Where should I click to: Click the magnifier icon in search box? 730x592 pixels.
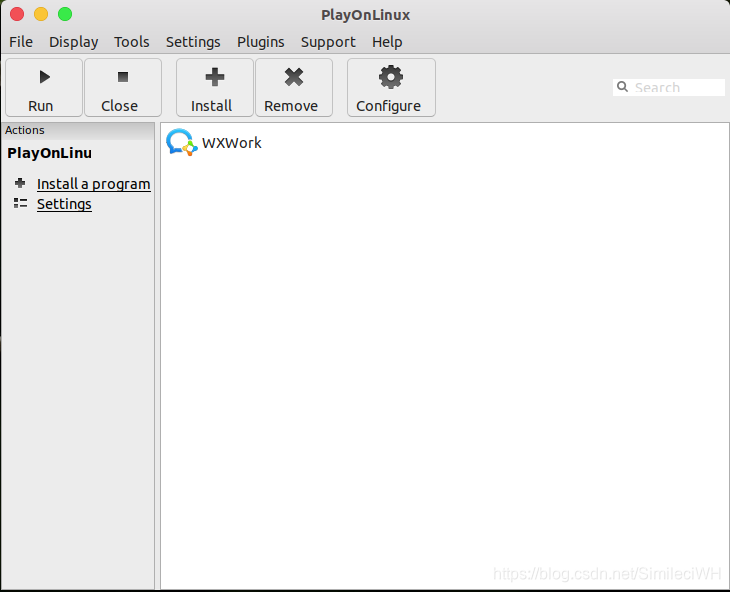tap(622, 87)
